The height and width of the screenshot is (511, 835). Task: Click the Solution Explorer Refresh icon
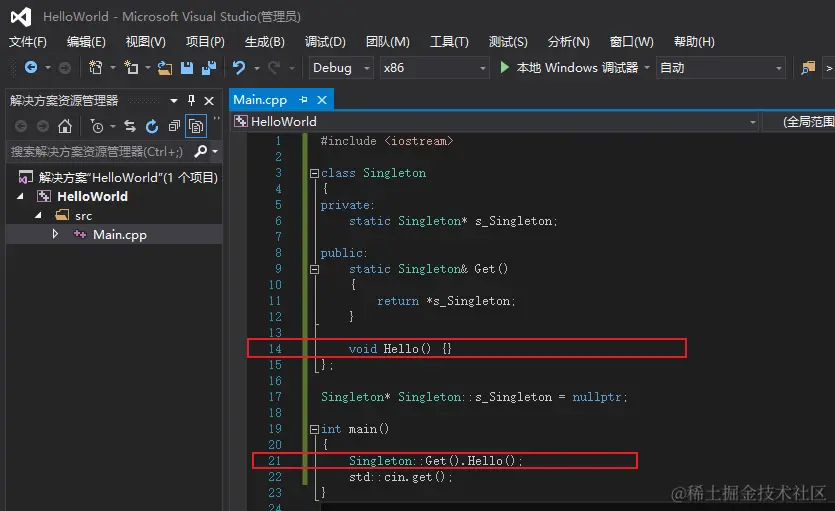click(152, 126)
